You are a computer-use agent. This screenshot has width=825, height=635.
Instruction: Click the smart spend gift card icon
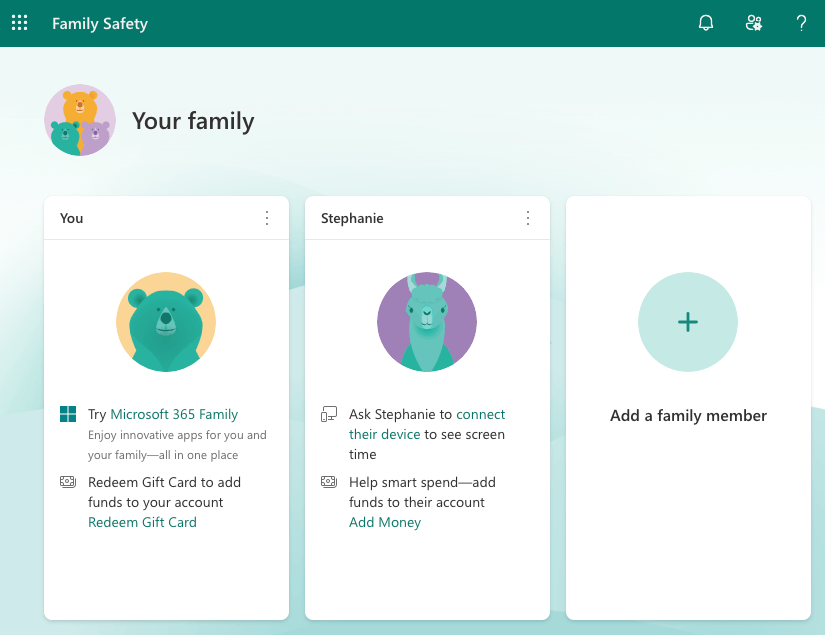coord(328,481)
